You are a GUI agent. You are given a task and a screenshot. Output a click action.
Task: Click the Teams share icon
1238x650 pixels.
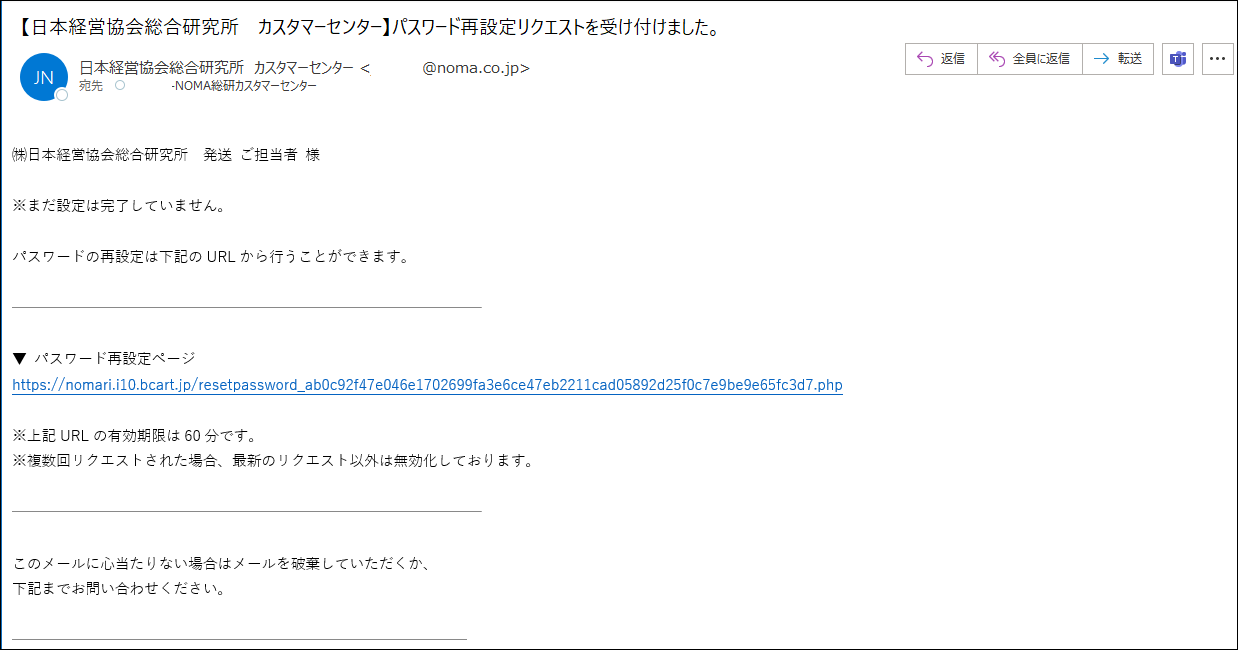tap(1177, 59)
